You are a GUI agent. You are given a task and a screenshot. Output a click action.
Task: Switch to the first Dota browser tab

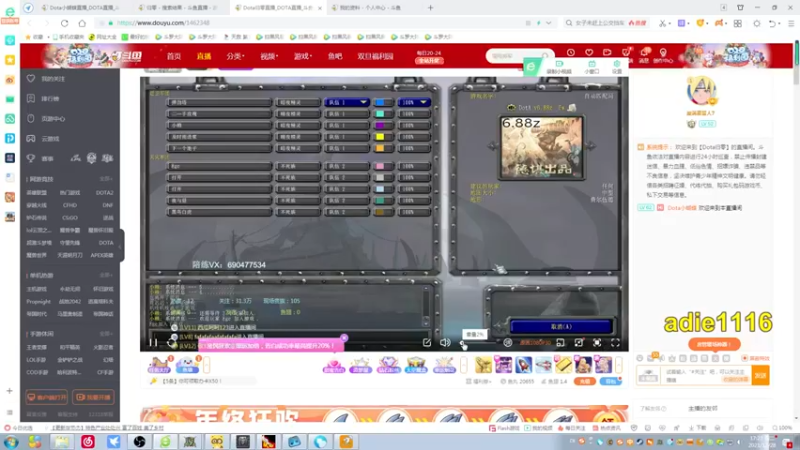82,8
